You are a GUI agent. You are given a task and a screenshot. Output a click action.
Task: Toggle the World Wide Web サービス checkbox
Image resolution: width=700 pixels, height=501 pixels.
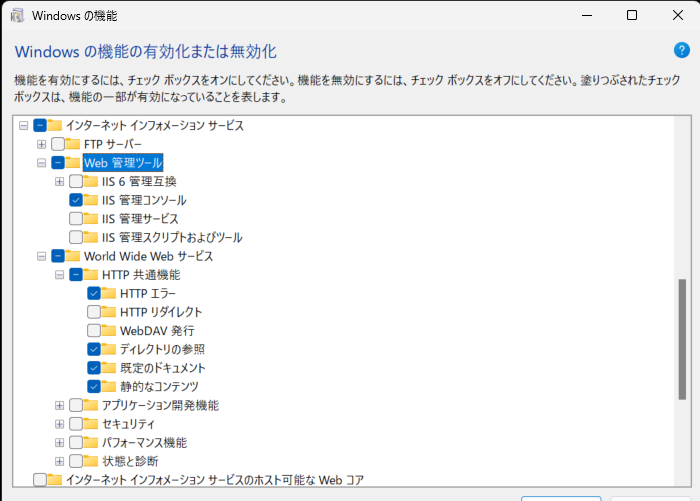(58, 256)
